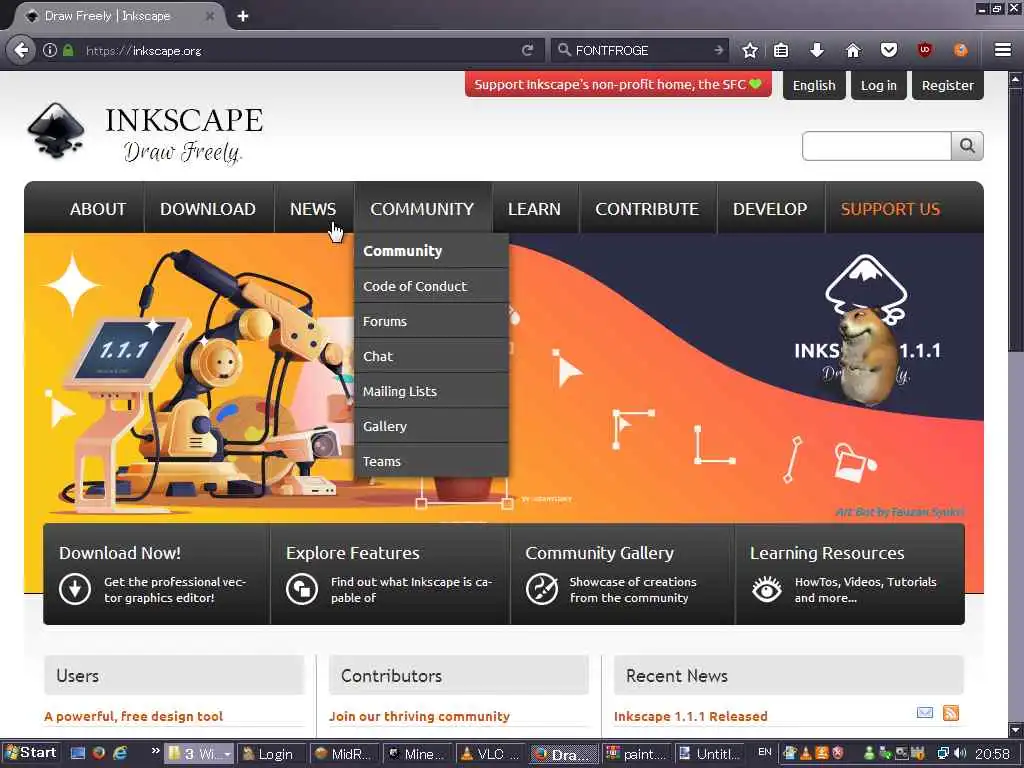
Task: Click the Log in button
Action: (x=878, y=86)
